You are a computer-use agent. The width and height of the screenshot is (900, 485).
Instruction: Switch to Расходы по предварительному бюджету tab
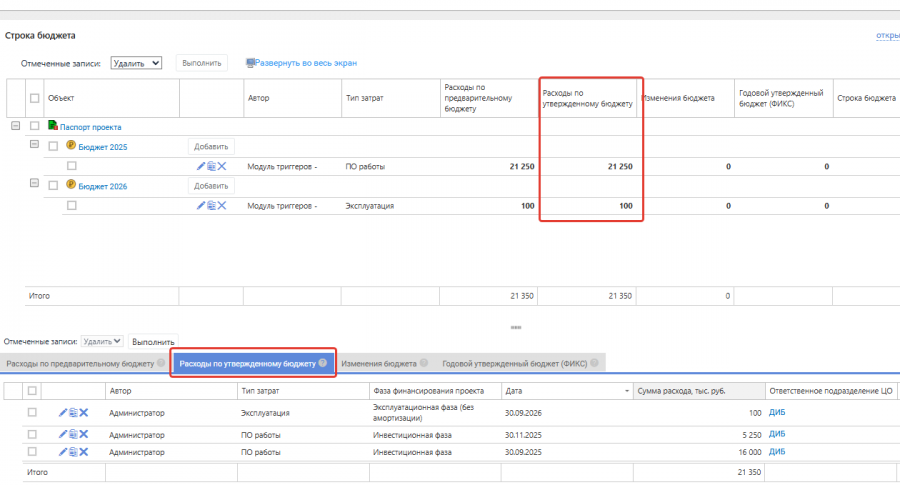coord(79,364)
